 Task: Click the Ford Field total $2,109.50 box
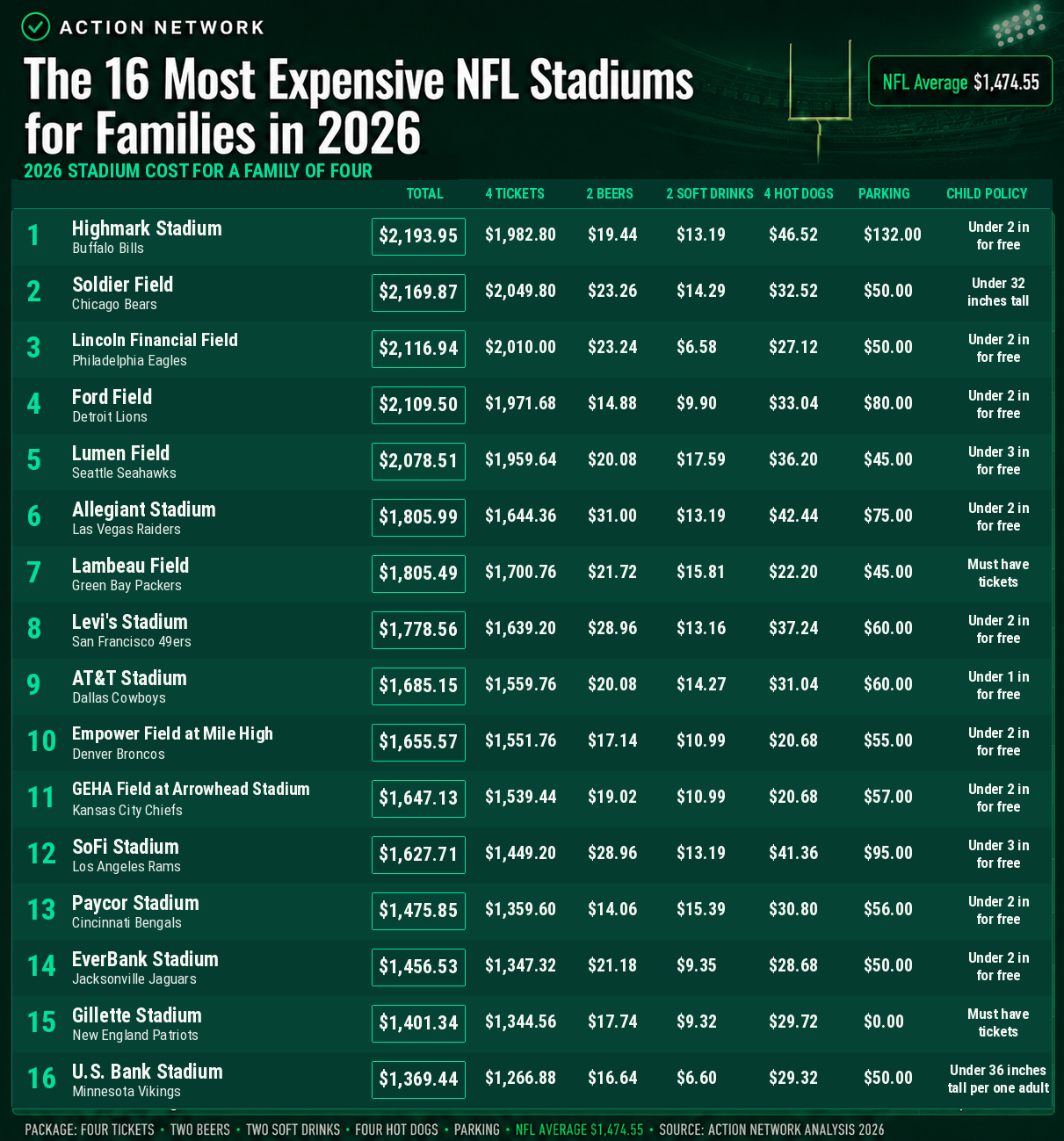pos(418,405)
